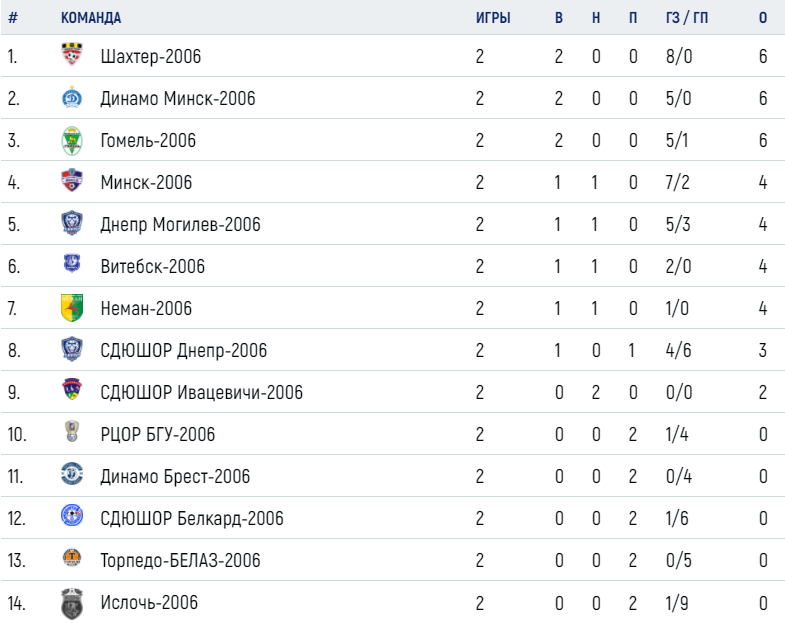Click the Минск-2006 team emblem
Screen dimensions: 785x623
click(72, 180)
